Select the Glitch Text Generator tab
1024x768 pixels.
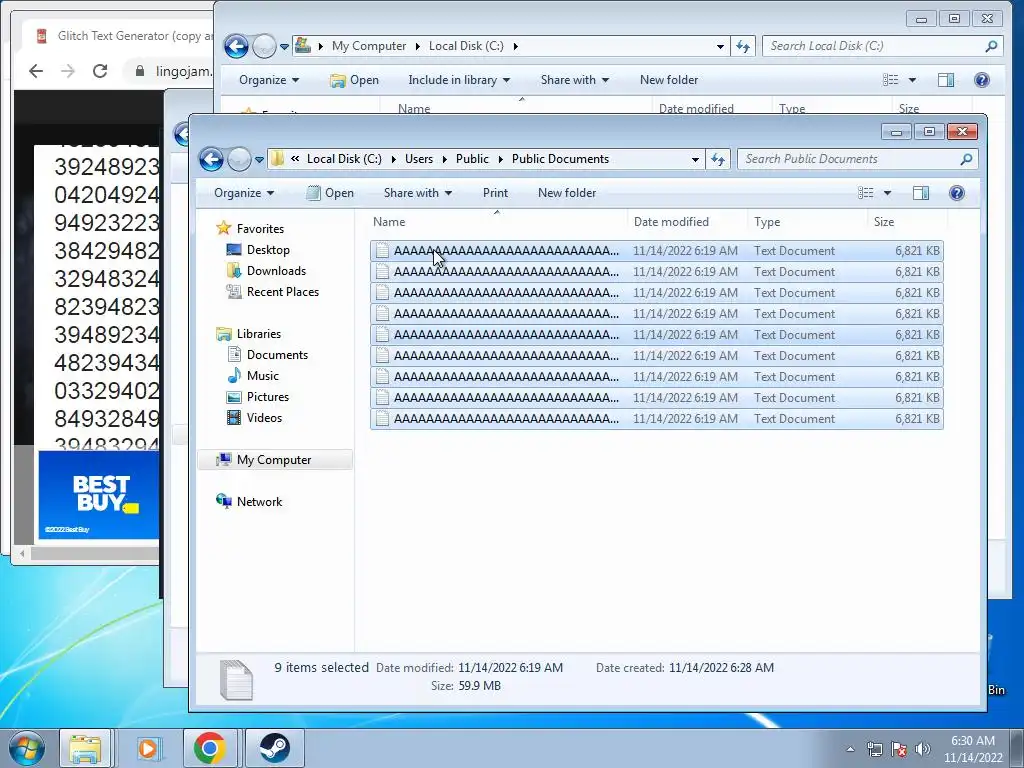[x=123, y=36]
